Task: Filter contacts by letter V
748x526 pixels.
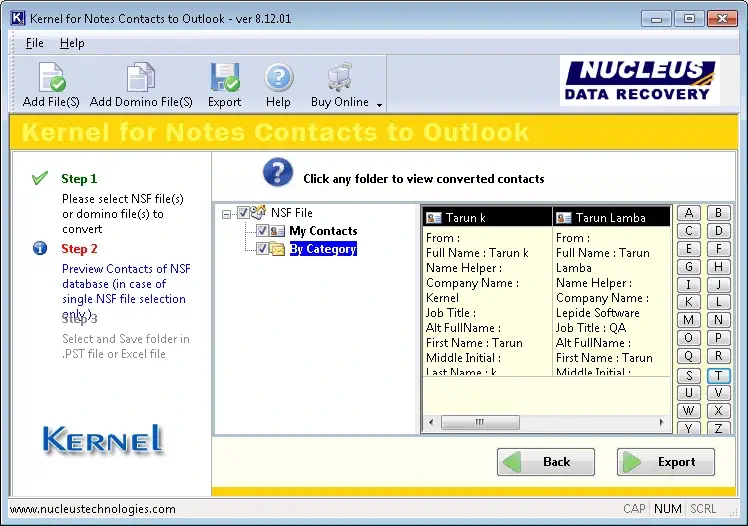Action: point(718,393)
